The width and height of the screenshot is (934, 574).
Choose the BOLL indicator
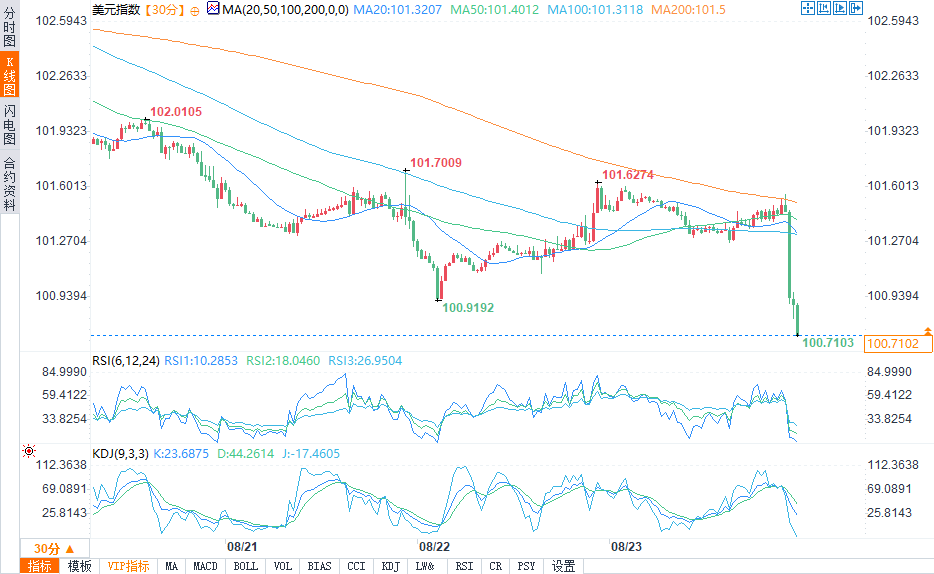[x=245, y=566]
